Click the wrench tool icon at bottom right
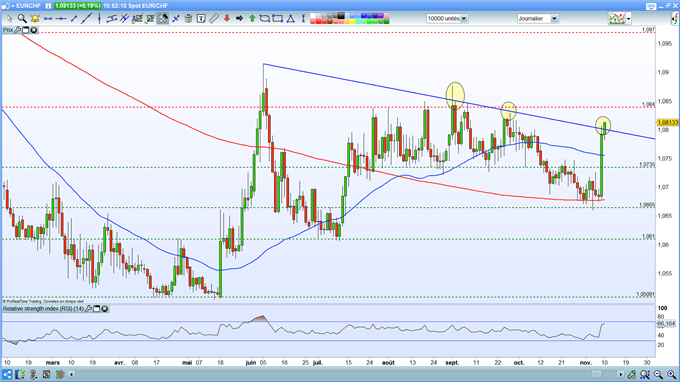The width and height of the screenshot is (680, 382). [632, 374]
